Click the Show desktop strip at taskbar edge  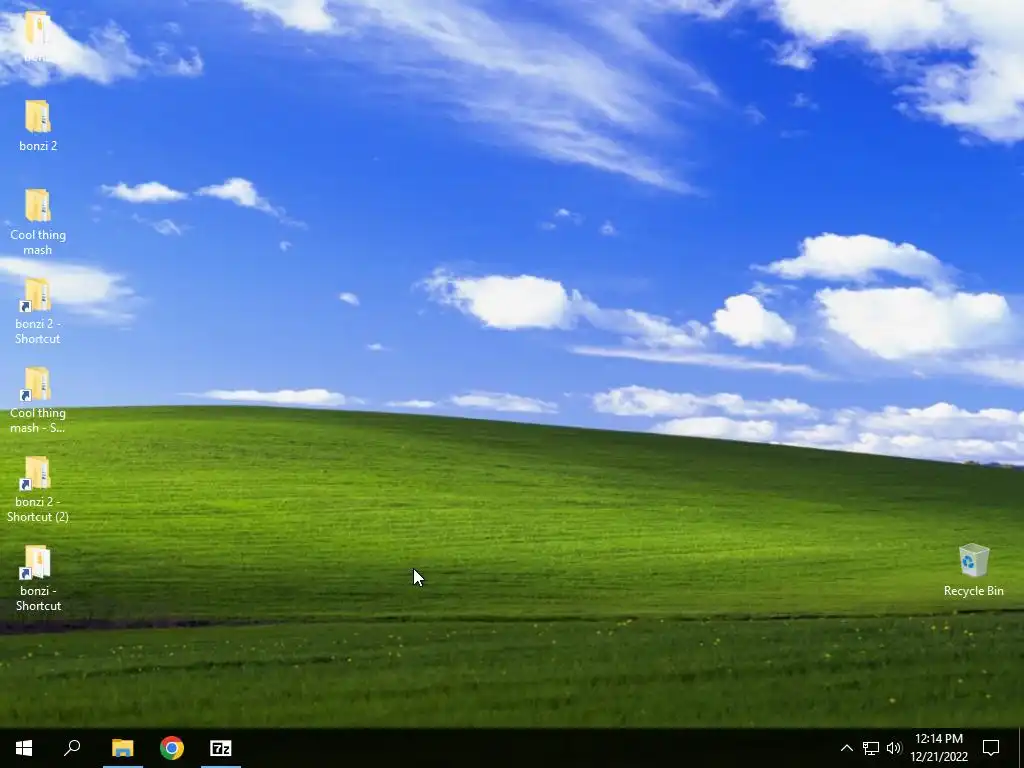(1021, 748)
